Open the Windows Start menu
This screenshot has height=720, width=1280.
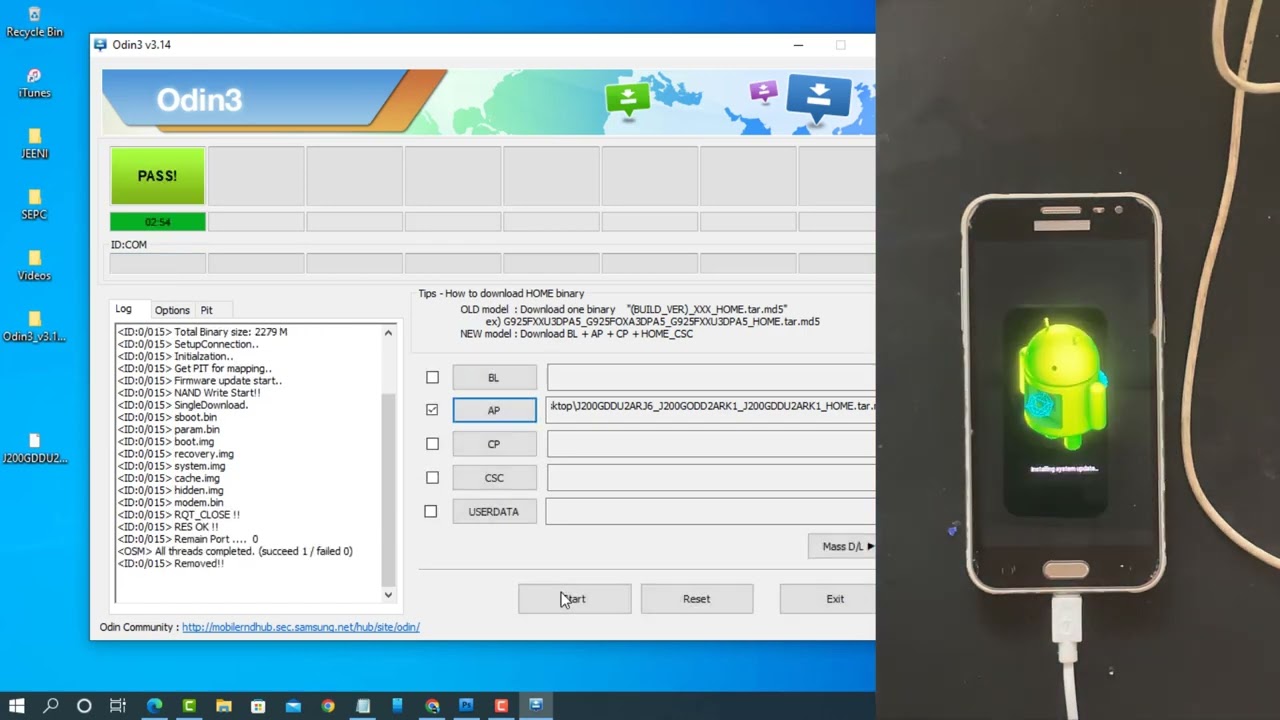click(17, 706)
